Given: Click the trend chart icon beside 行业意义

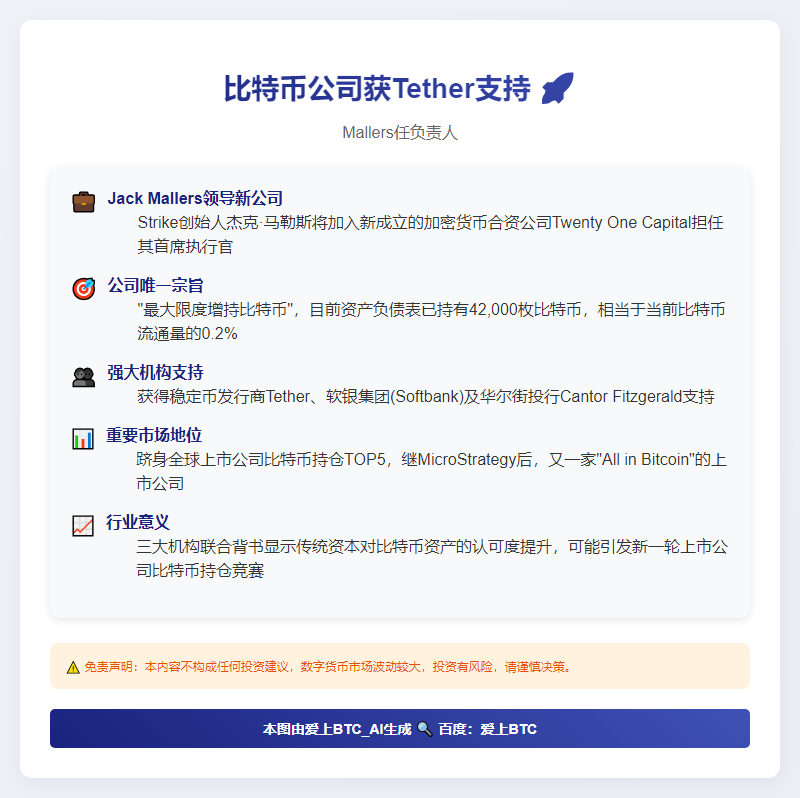Looking at the screenshot, I should (83, 526).
